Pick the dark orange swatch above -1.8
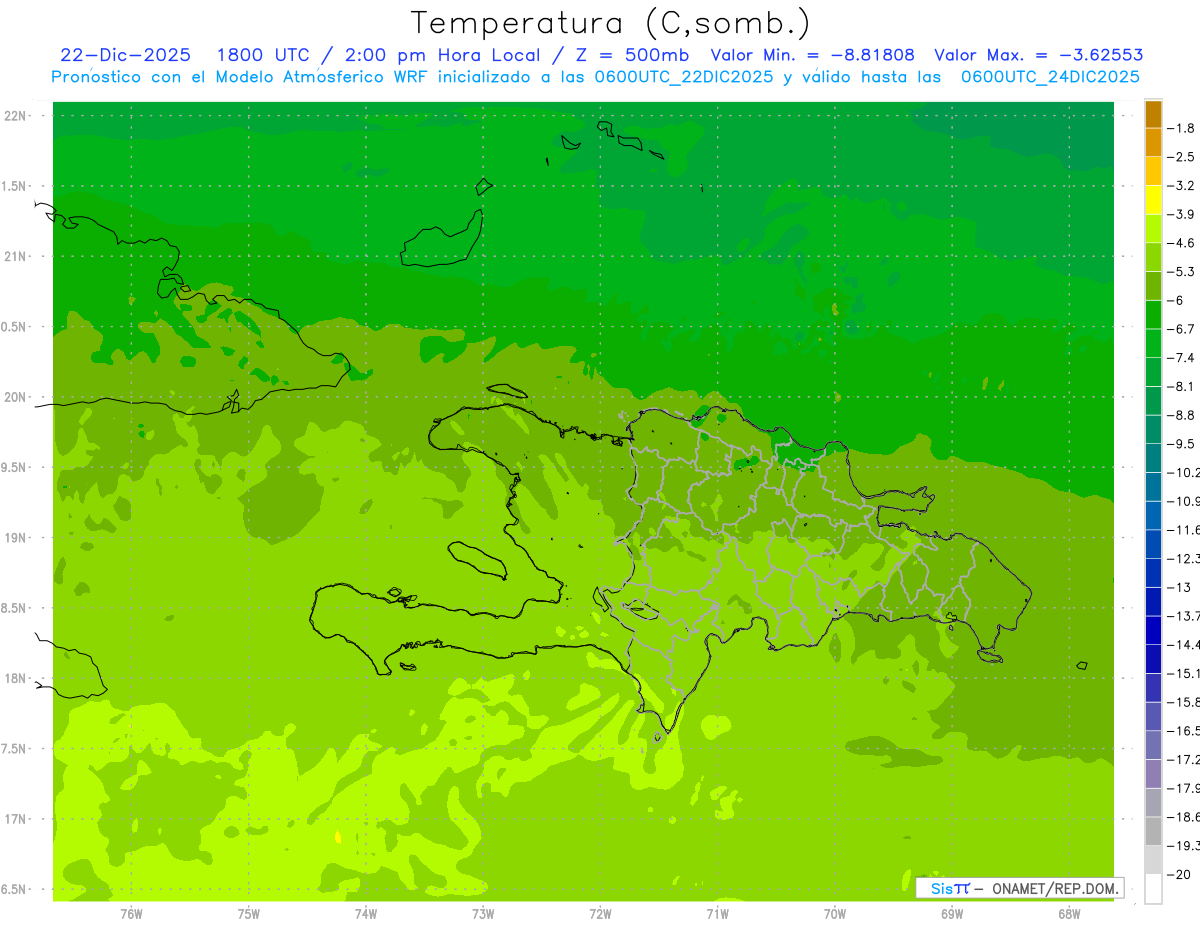1200x927 pixels. [1153, 114]
